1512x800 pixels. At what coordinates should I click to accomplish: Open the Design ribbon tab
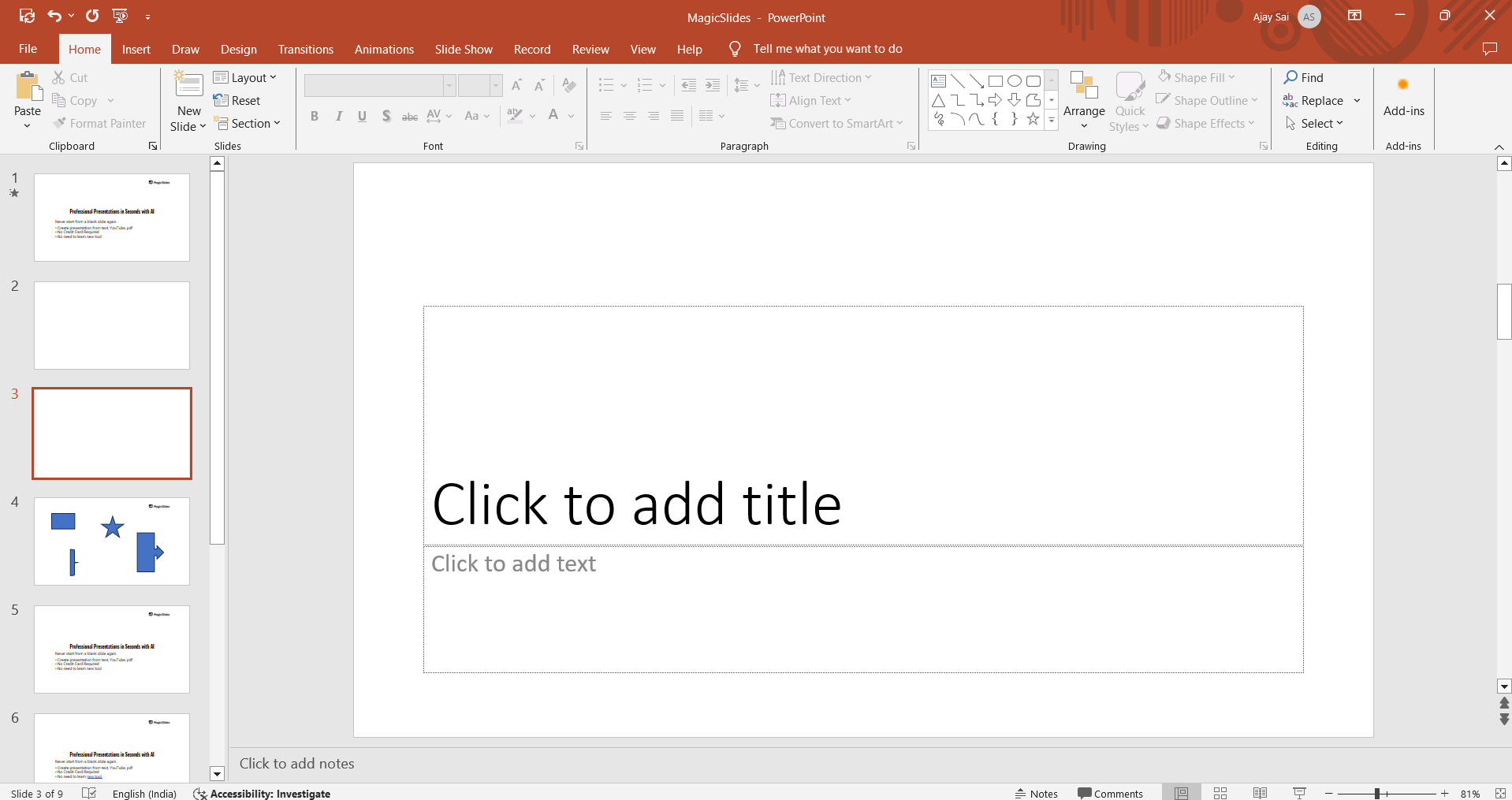click(x=238, y=49)
